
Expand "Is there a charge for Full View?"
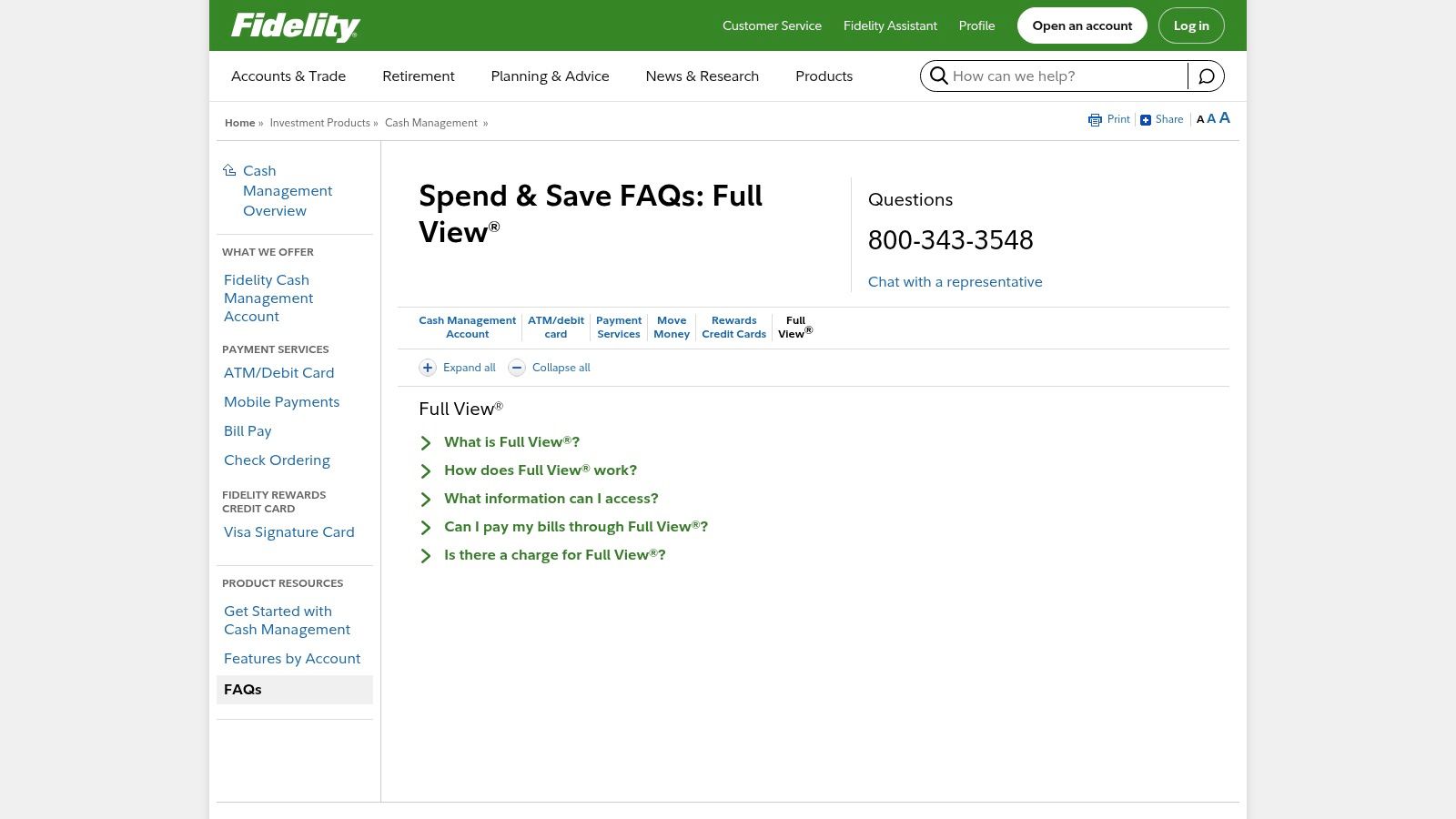tap(554, 555)
